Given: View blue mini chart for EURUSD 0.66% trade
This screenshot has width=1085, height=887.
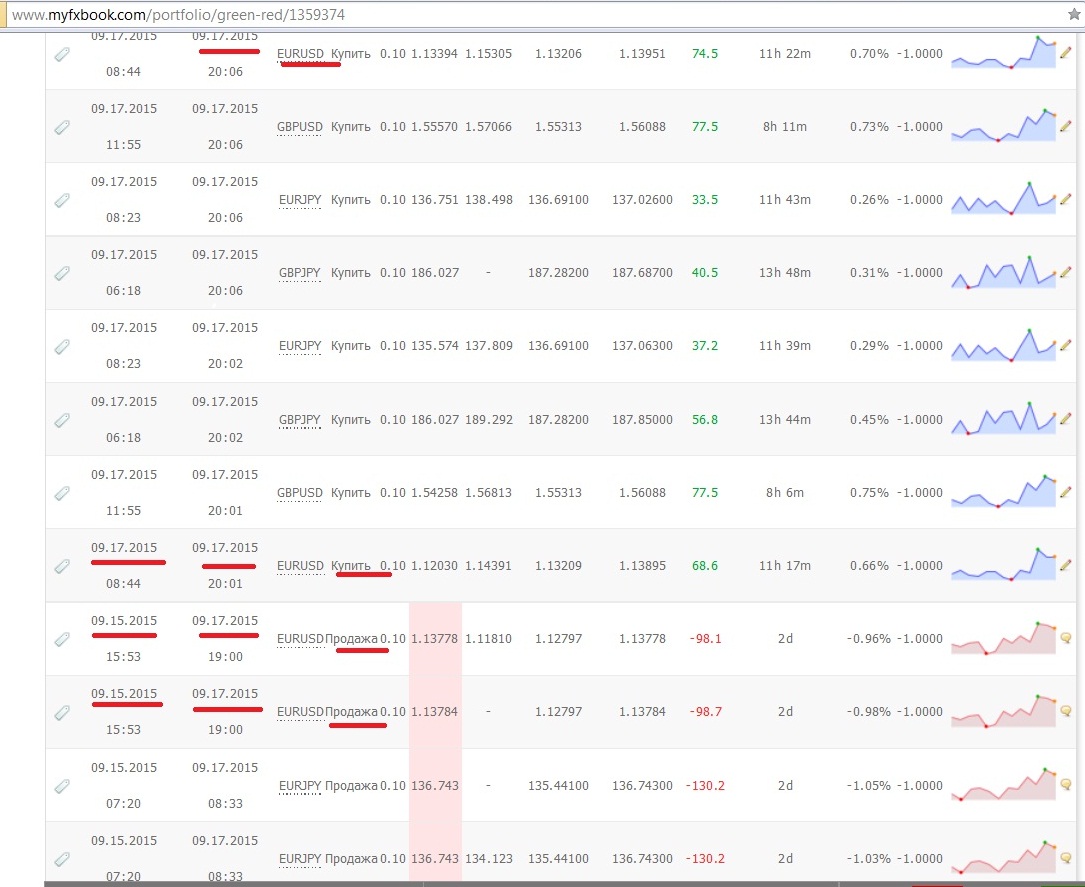Looking at the screenshot, I should point(1003,565).
